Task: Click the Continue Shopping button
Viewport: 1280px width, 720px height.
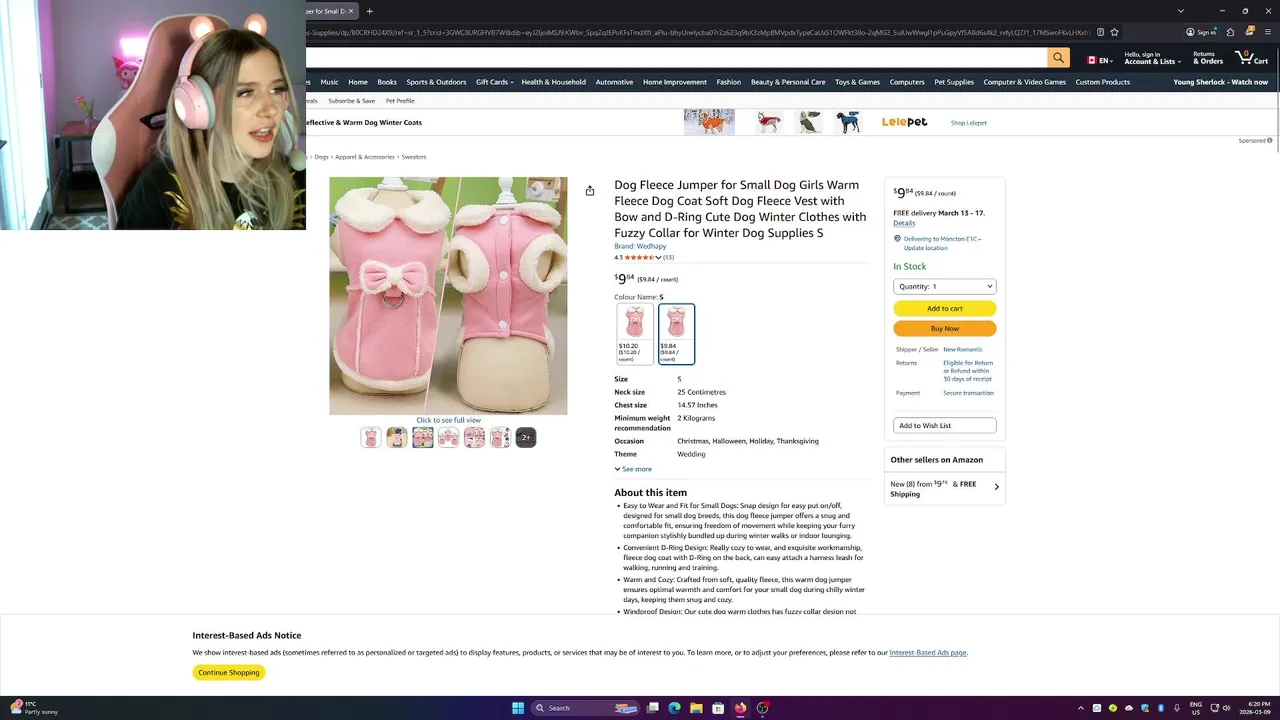Action: [x=229, y=672]
